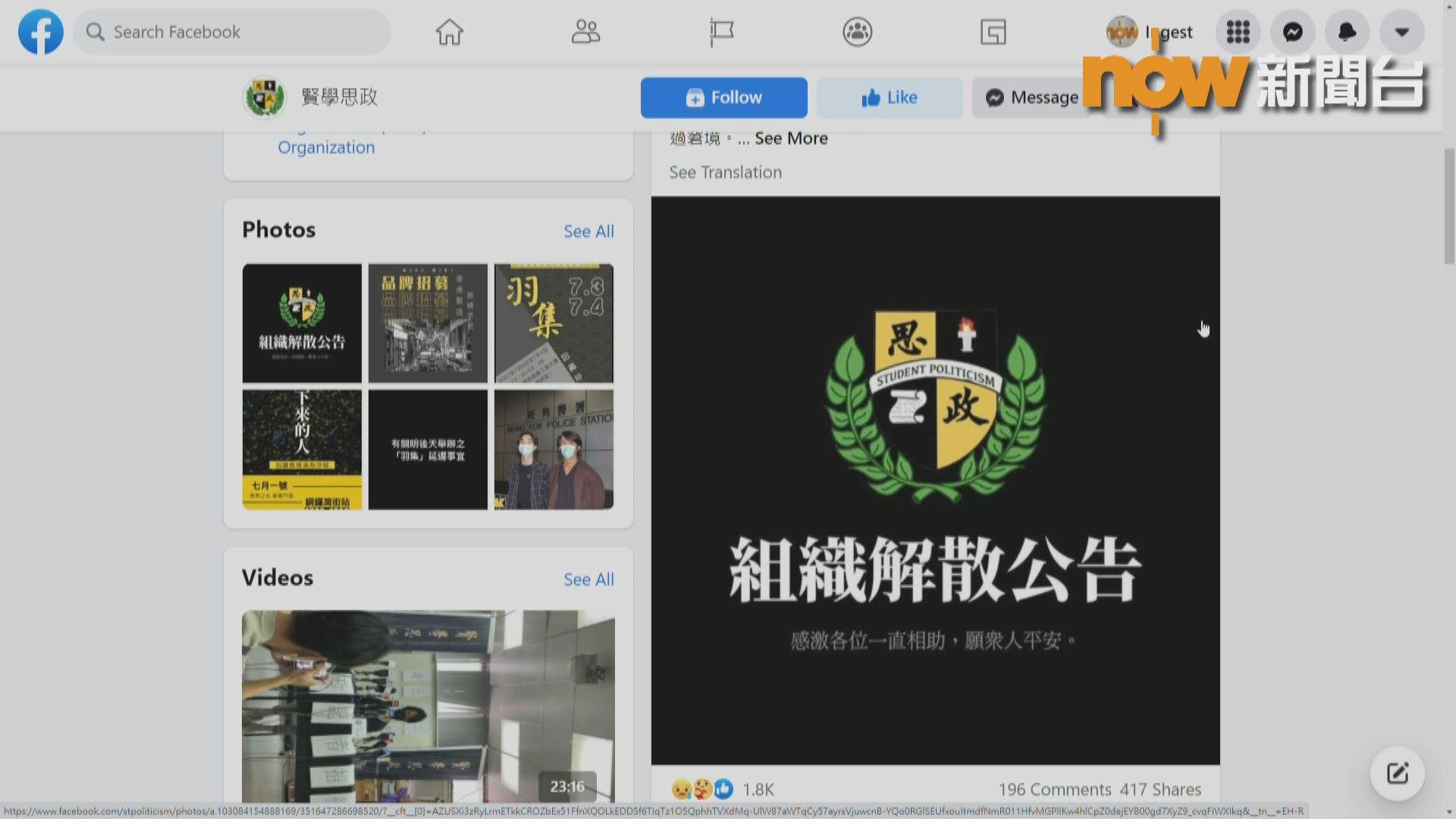Open the floating compose post button
The width and height of the screenshot is (1456, 819).
(1398, 773)
